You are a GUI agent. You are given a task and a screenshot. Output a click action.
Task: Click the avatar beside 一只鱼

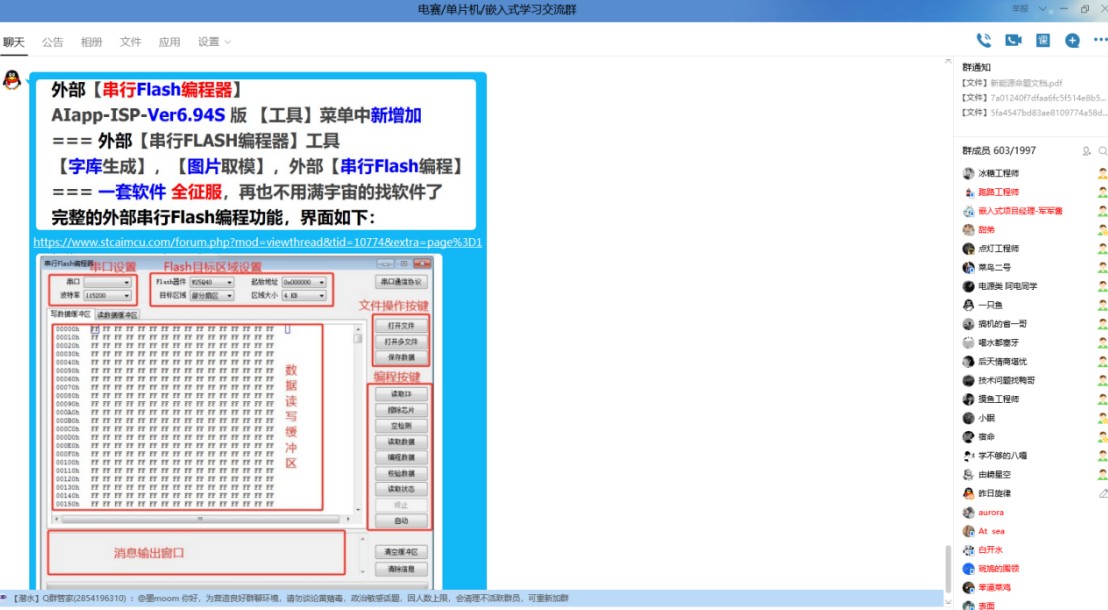coord(969,305)
